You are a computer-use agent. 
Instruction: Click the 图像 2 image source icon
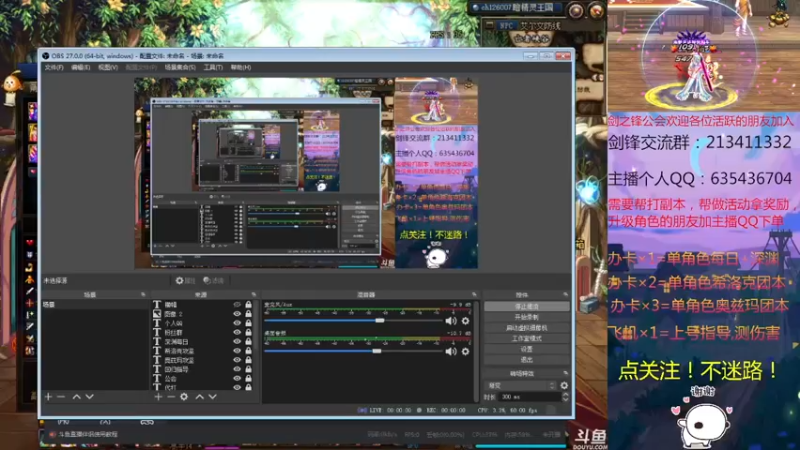point(157,314)
